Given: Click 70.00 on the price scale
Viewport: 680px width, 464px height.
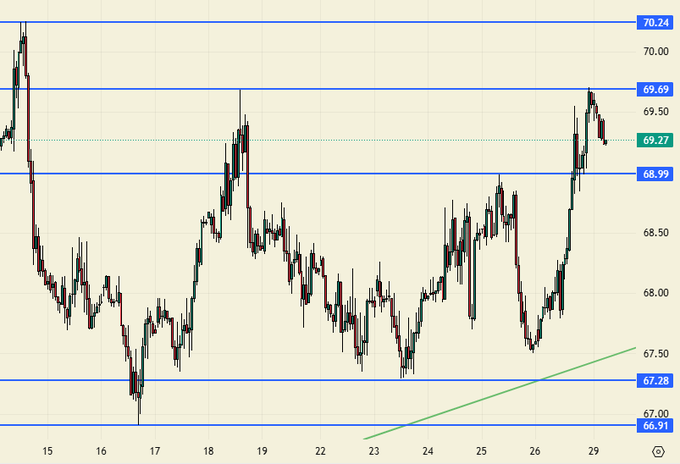Looking at the screenshot, I should click(x=656, y=51).
